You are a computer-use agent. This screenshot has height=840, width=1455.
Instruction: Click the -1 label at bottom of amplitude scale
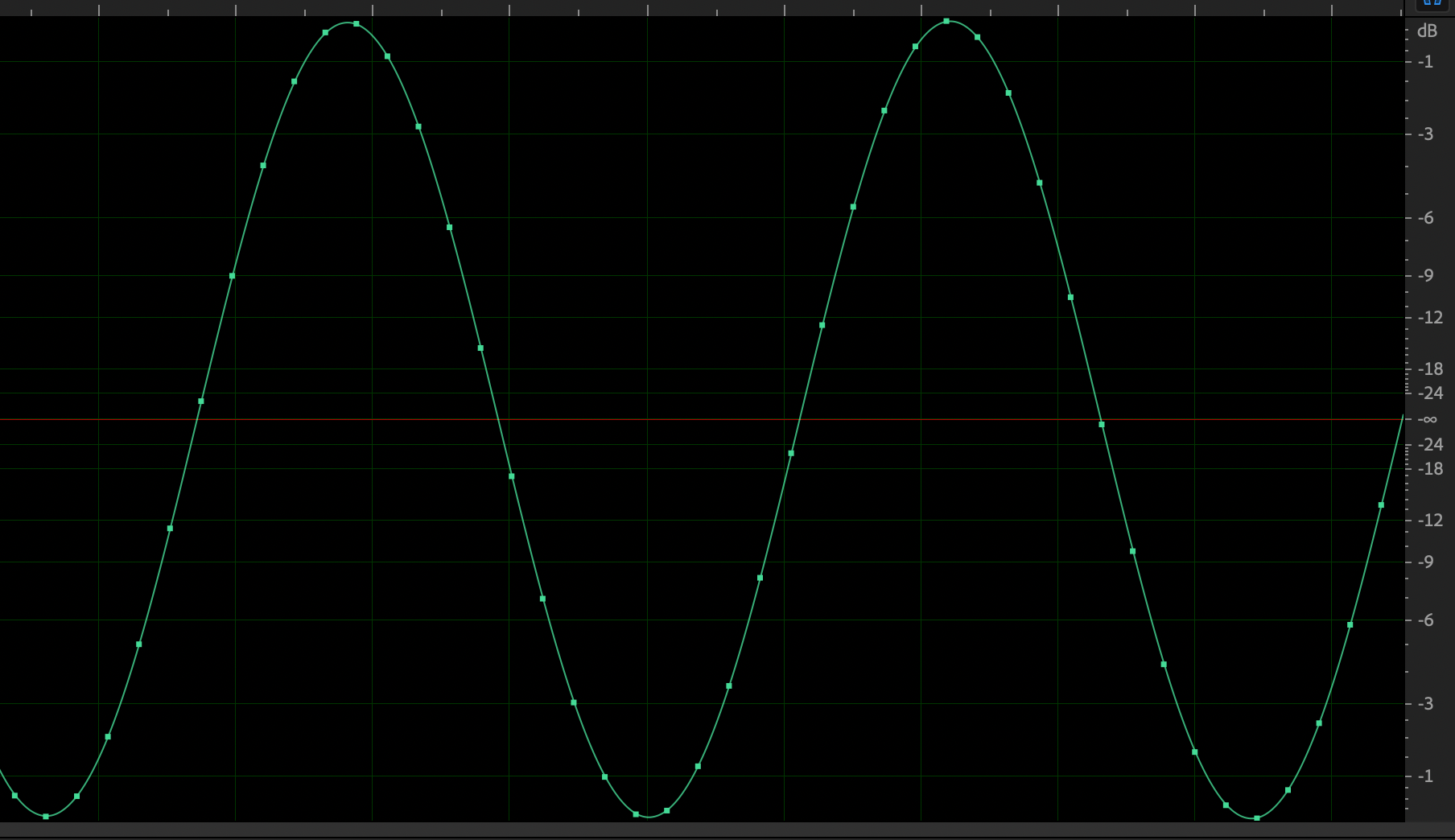1425,776
